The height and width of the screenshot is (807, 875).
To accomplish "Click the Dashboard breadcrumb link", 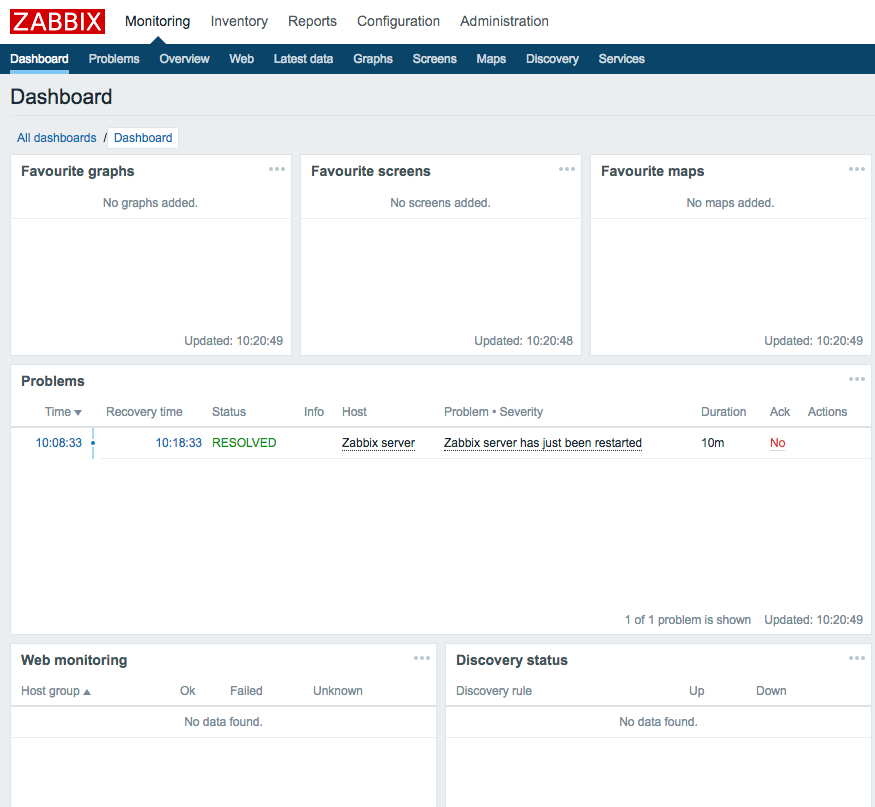I will click(143, 138).
